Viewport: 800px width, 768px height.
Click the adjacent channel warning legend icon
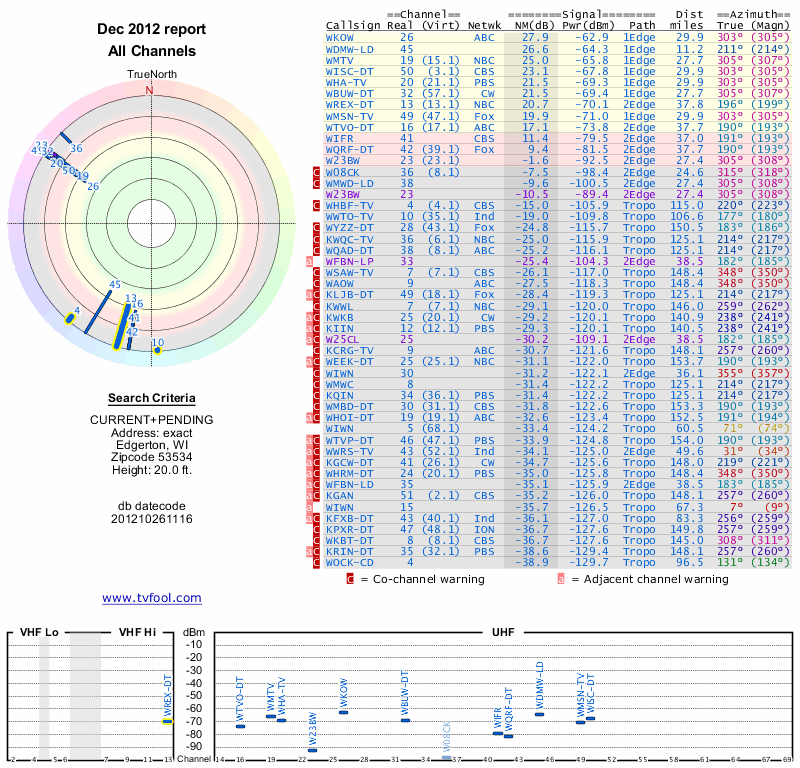[561, 578]
